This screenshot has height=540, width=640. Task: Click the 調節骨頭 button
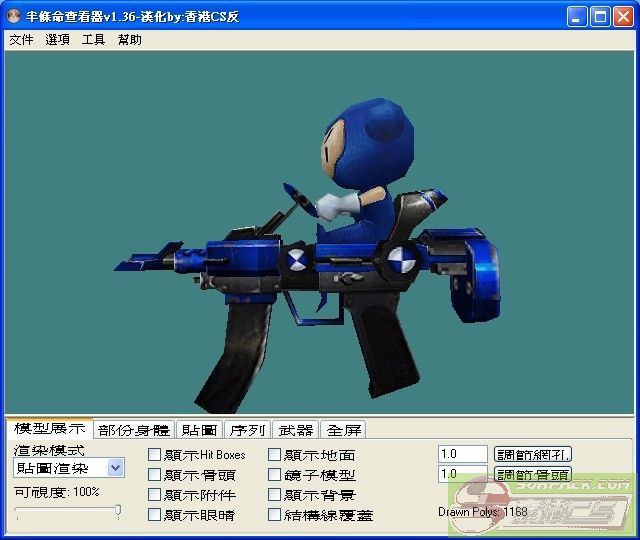(x=533, y=475)
